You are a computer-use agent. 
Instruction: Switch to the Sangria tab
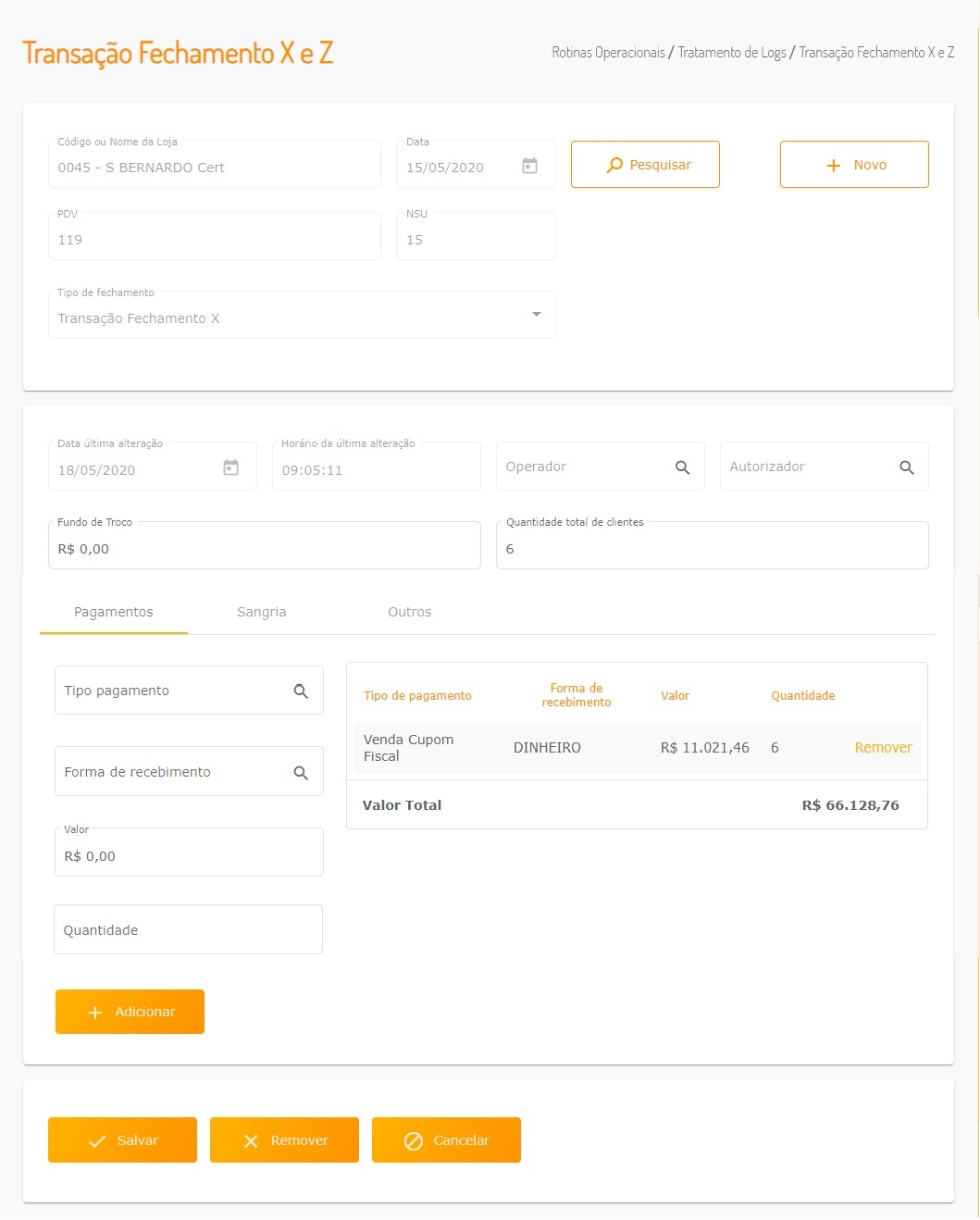pos(262,612)
